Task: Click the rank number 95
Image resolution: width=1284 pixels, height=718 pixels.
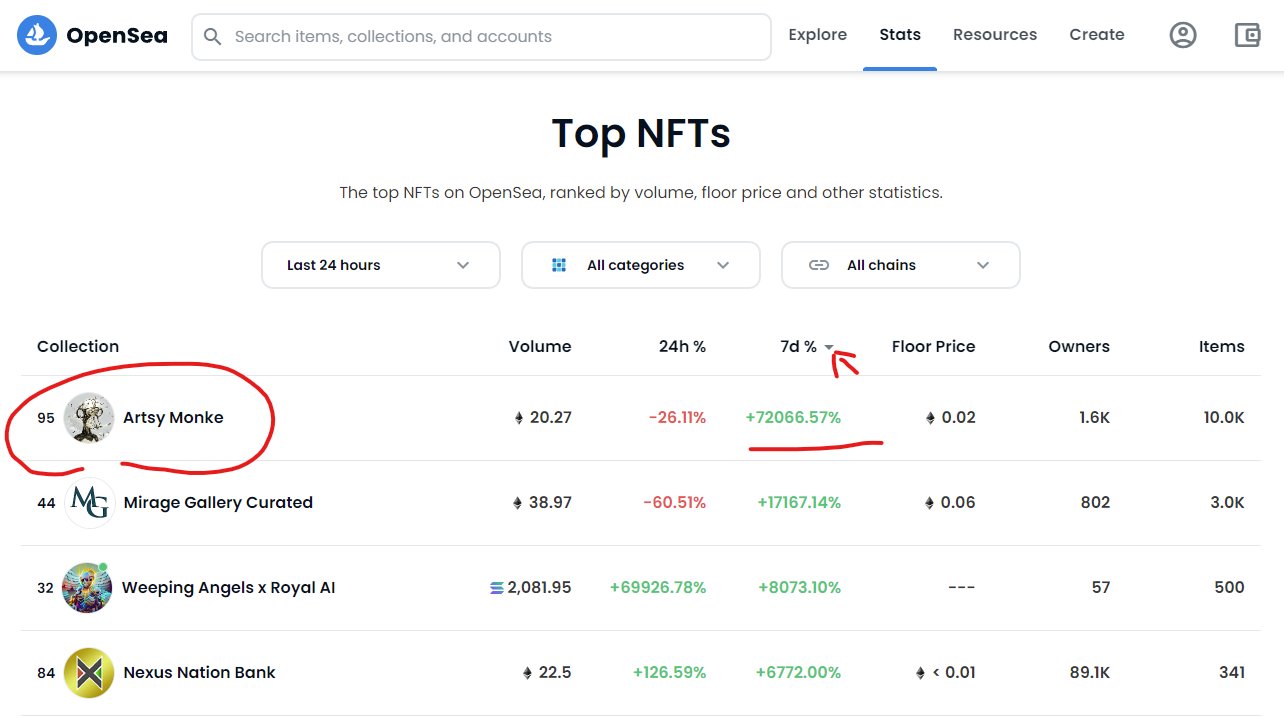Action: click(46, 418)
